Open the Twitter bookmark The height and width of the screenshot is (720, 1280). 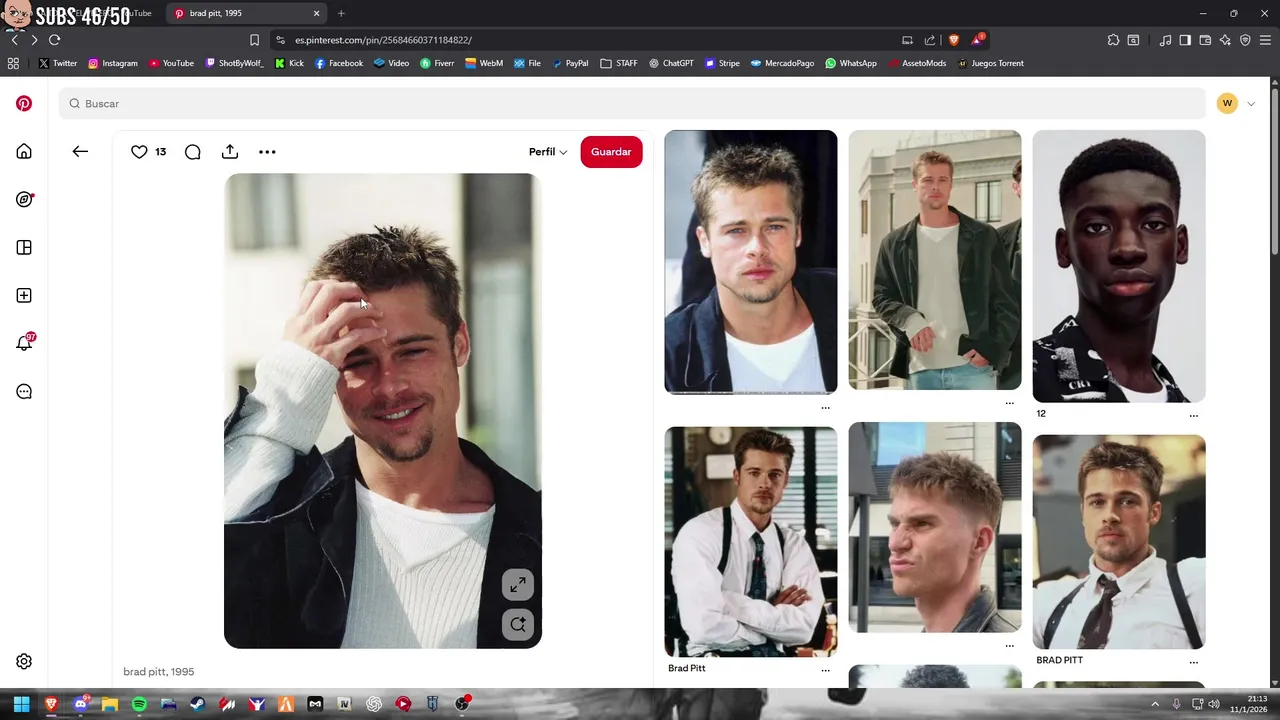click(57, 63)
